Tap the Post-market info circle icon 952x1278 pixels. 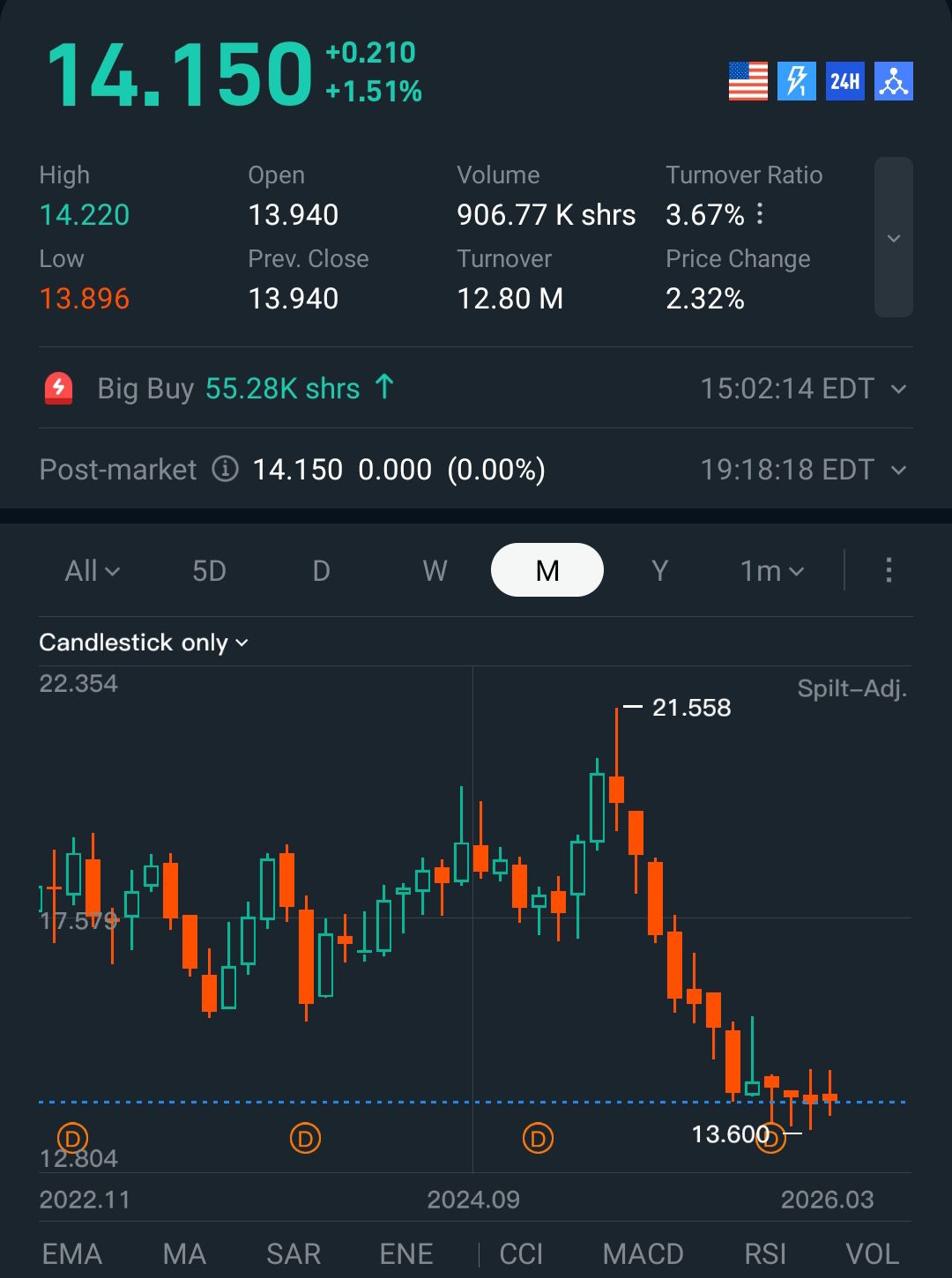point(226,469)
